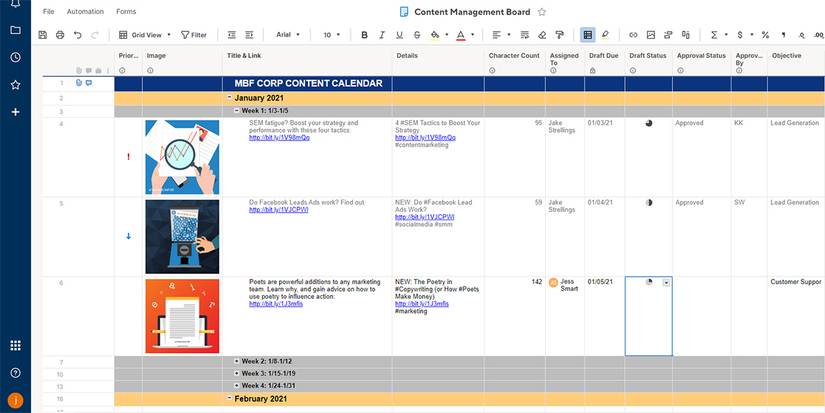Toggle the highlighted Conditional Formatting button
825x413 pixels.
pos(588,35)
